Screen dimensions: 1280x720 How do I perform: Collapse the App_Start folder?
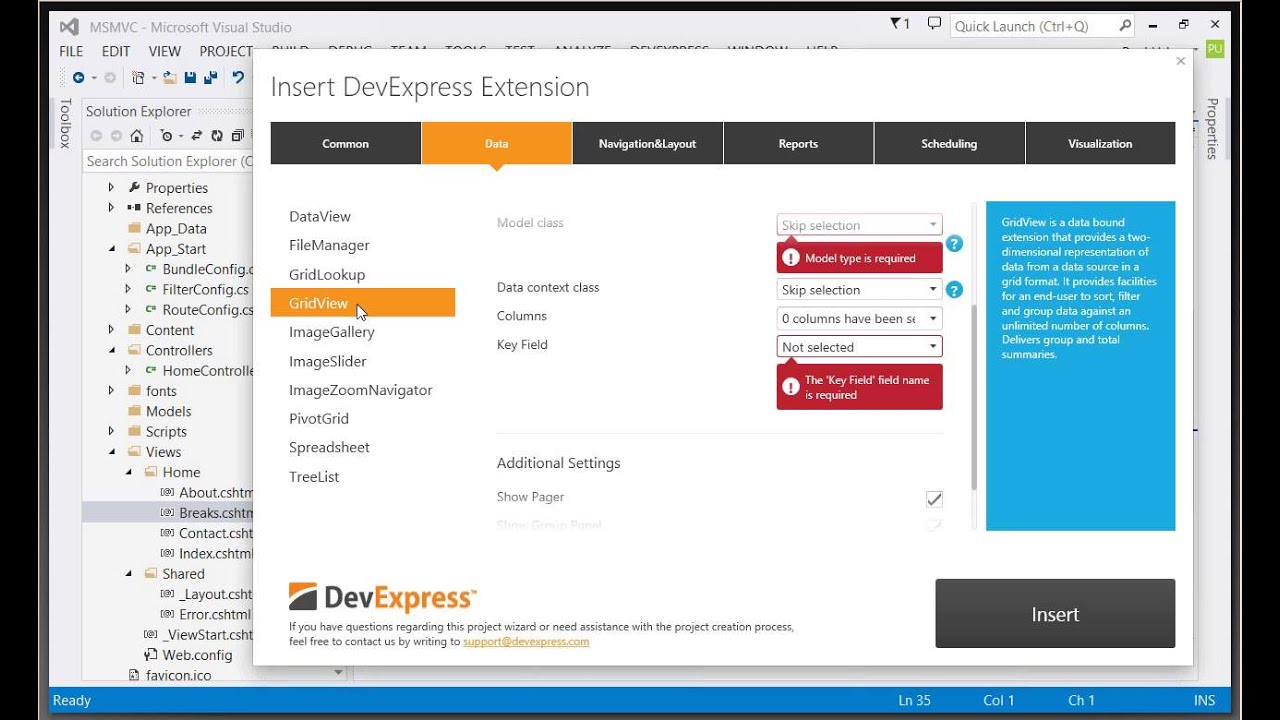[111, 249]
